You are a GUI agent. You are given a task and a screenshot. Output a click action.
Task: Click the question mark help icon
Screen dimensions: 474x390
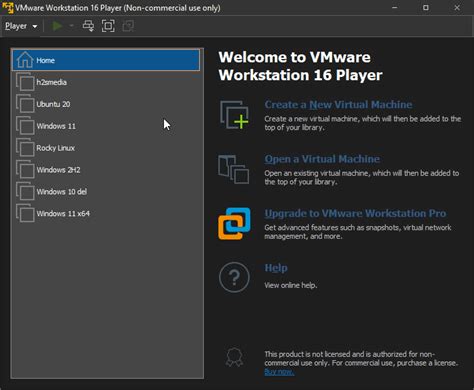coord(234,277)
